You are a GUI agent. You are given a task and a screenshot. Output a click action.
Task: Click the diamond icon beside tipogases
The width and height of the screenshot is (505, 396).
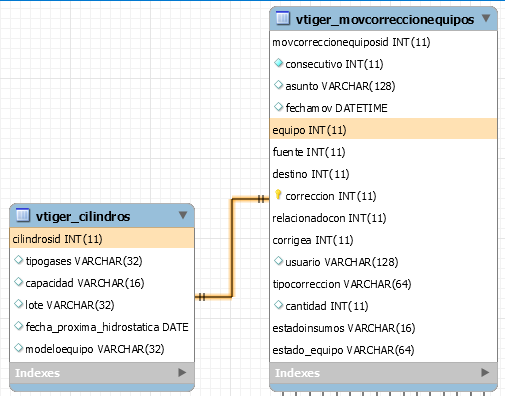[x=18, y=260]
